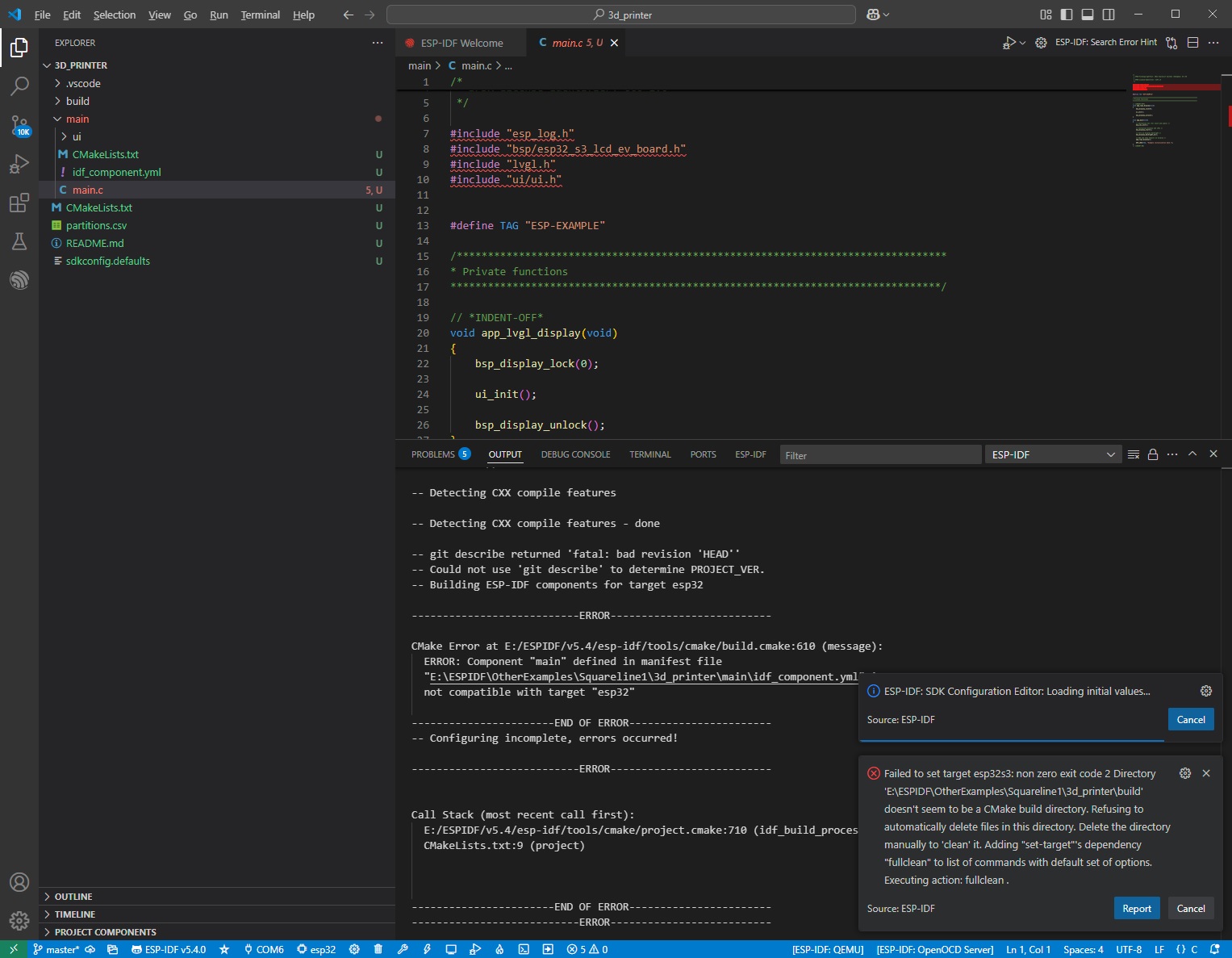This screenshot has width=1232, height=958.
Task: Switch to the DEBUG CONSOLE tab
Action: click(575, 454)
